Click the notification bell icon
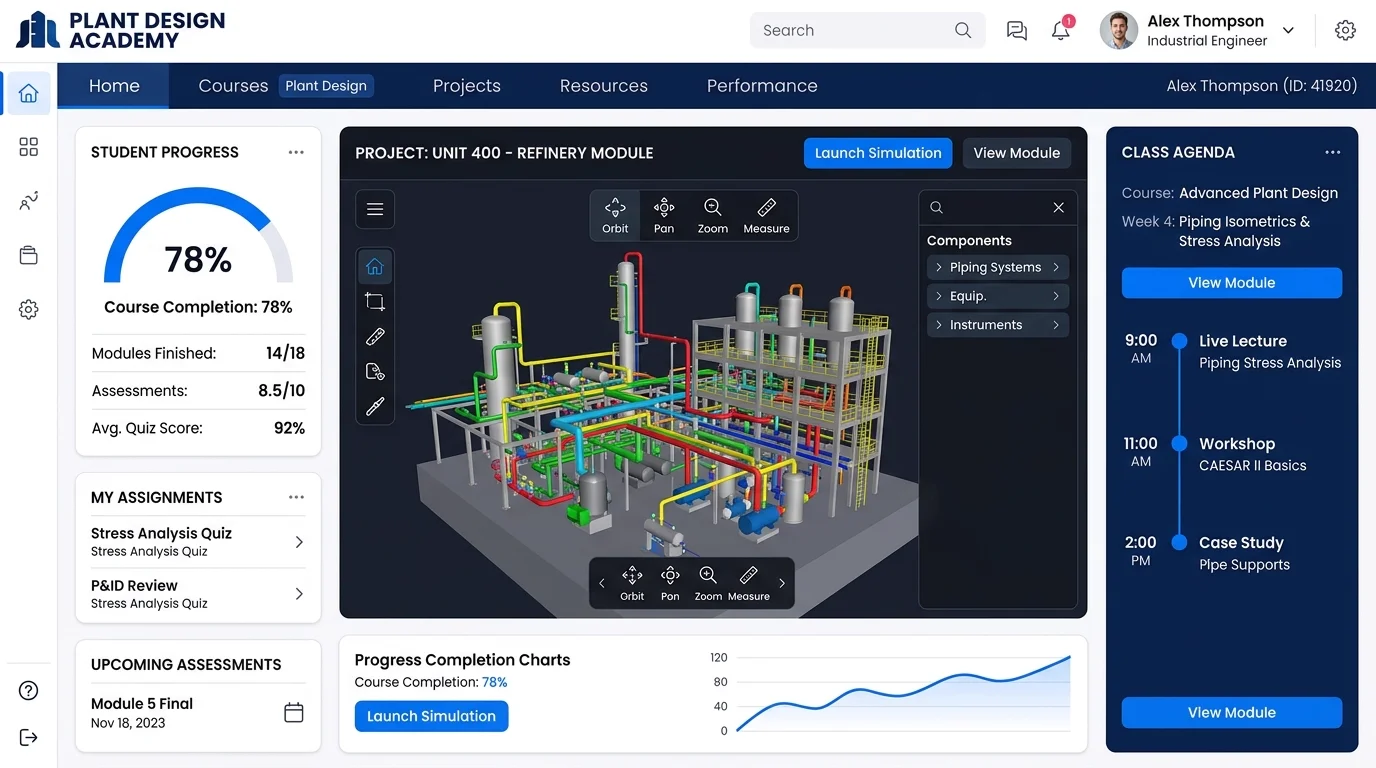 click(x=1061, y=30)
